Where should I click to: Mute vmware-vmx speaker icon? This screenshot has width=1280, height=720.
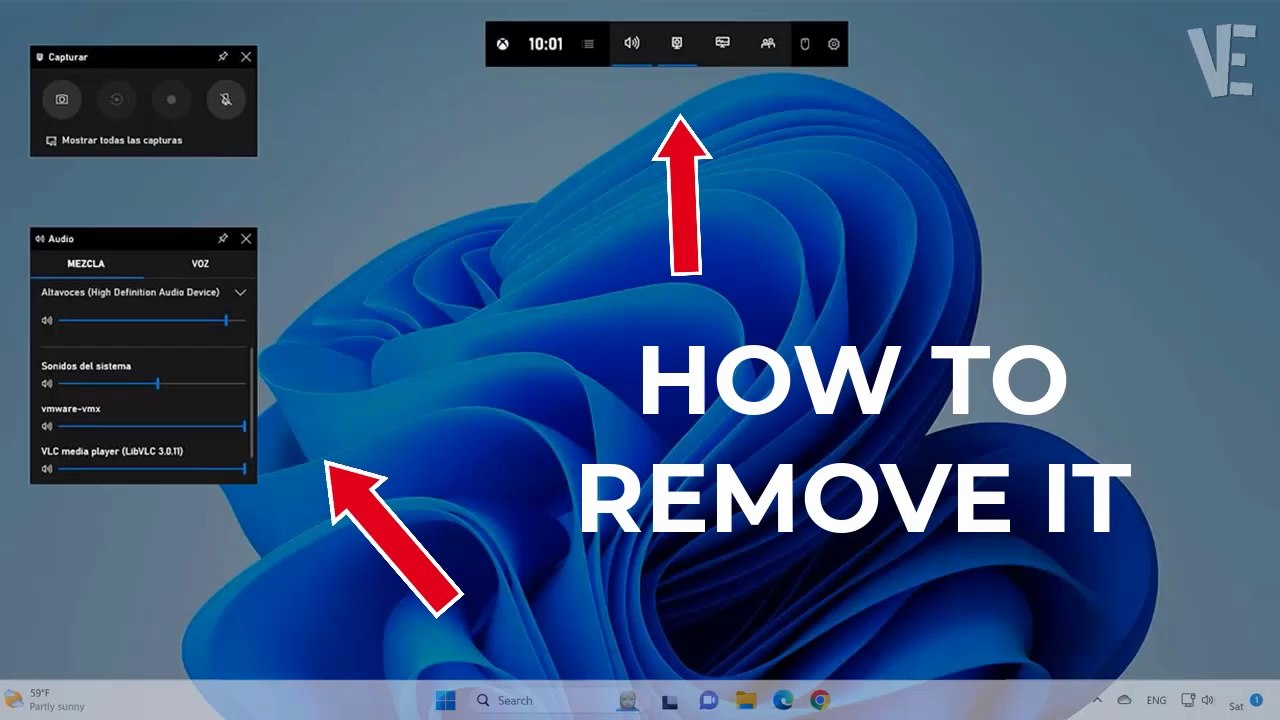[x=47, y=426]
